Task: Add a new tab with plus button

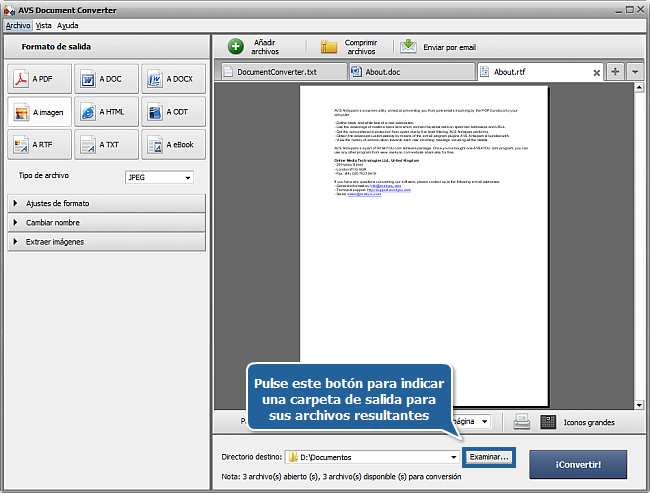Action: [615, 72]
